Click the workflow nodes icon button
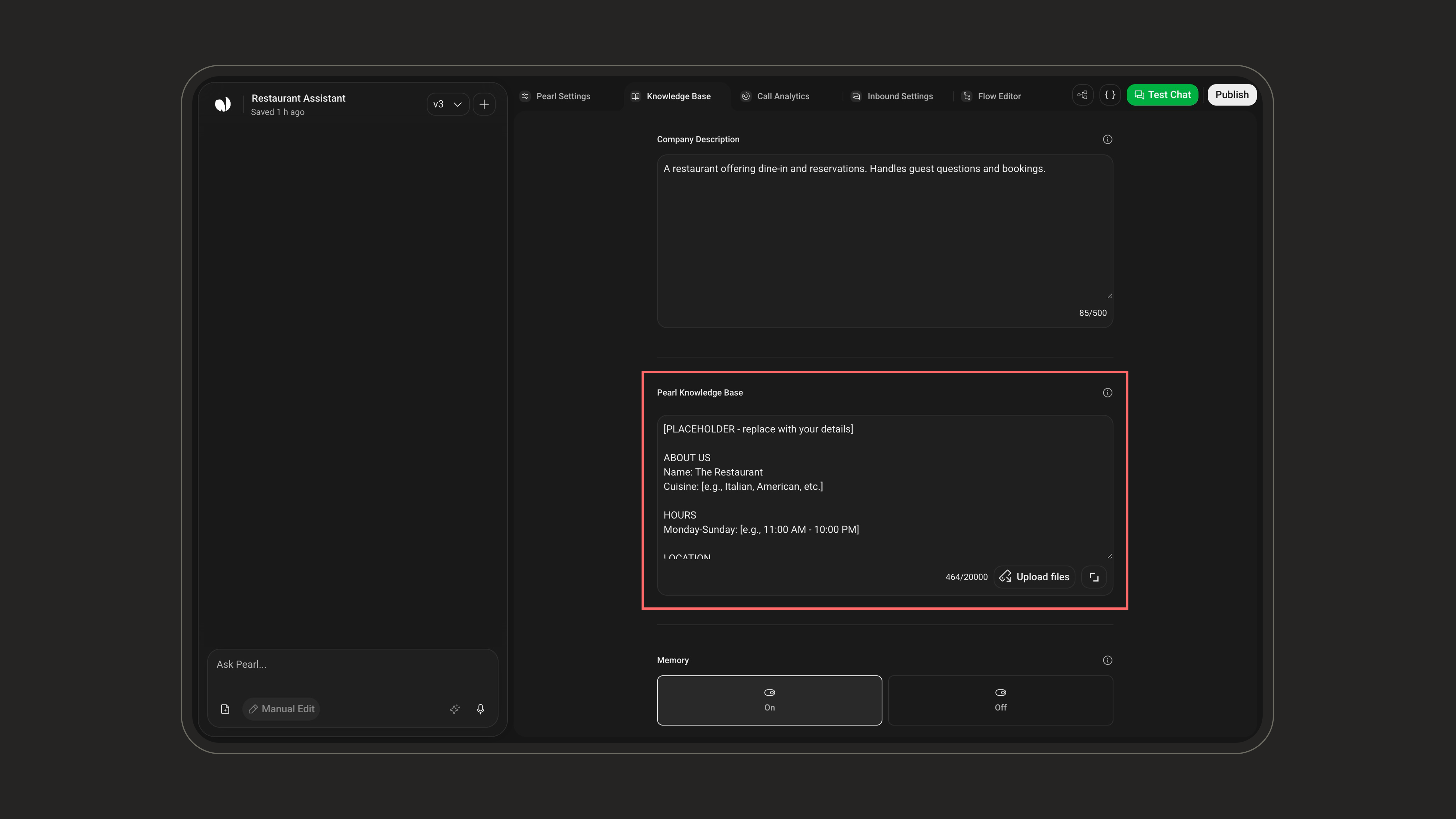Screen dimensions: 1456x819 pyautogui.click(x=1082, y=95)
